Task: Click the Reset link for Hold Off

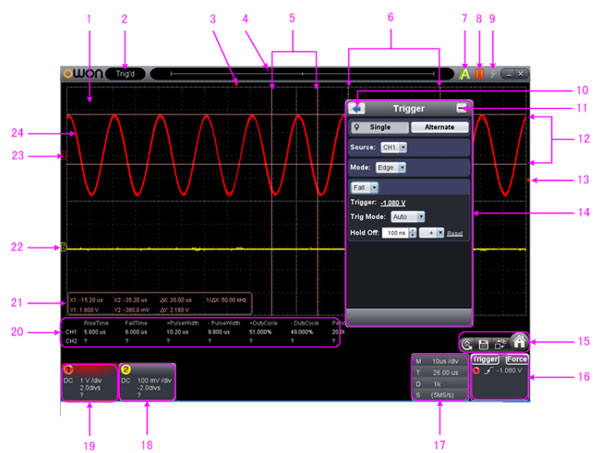Action: pyautogui.click(x=452, y=231)
